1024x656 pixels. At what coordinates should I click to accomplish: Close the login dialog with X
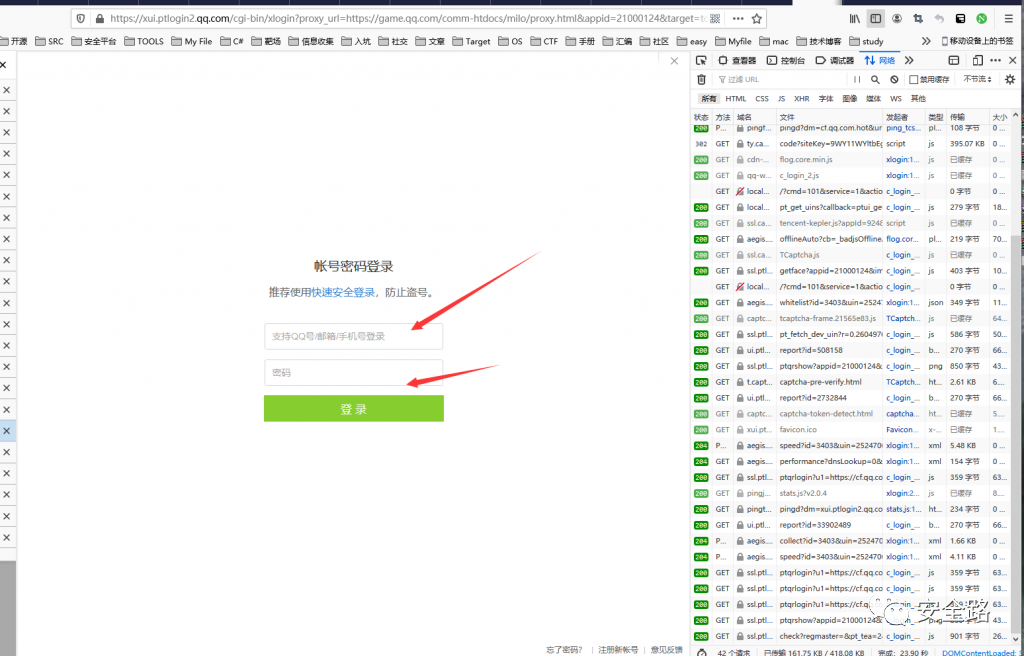coord(674,61)
